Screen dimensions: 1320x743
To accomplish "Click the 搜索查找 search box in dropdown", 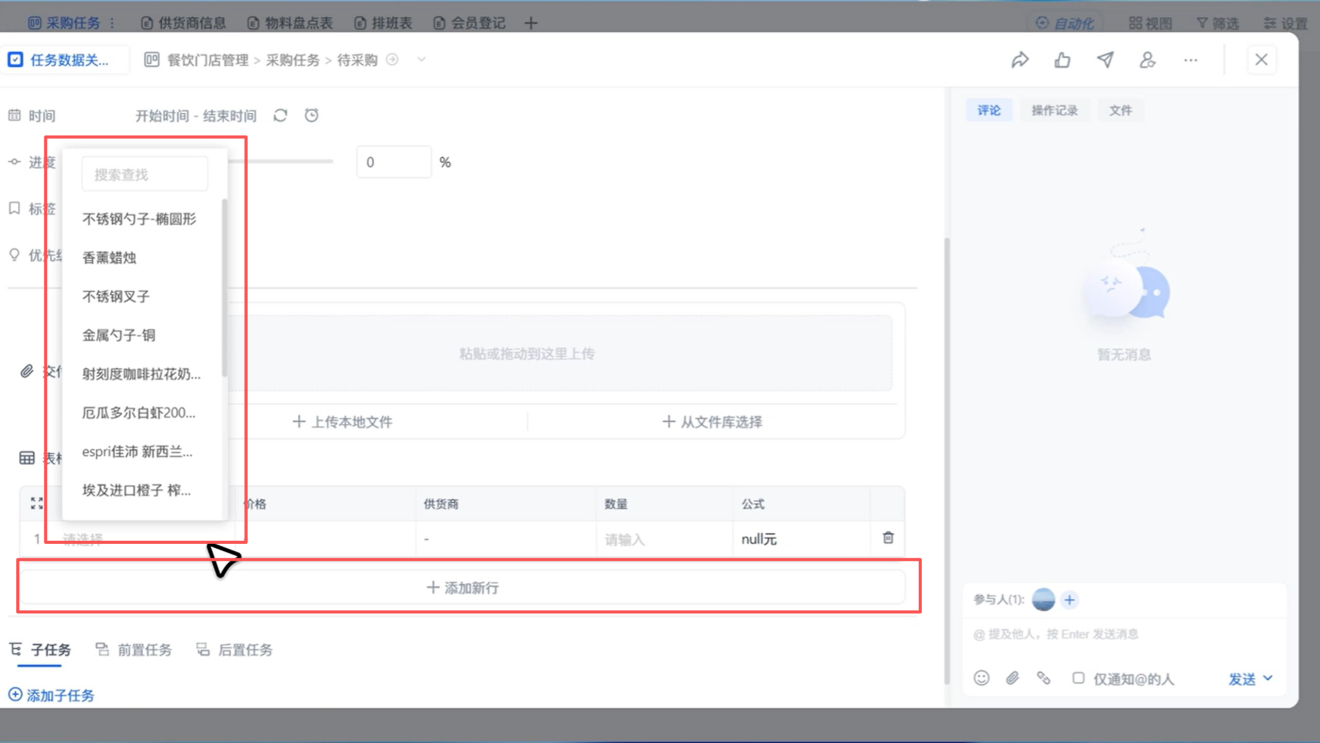I will coord(145,174).
